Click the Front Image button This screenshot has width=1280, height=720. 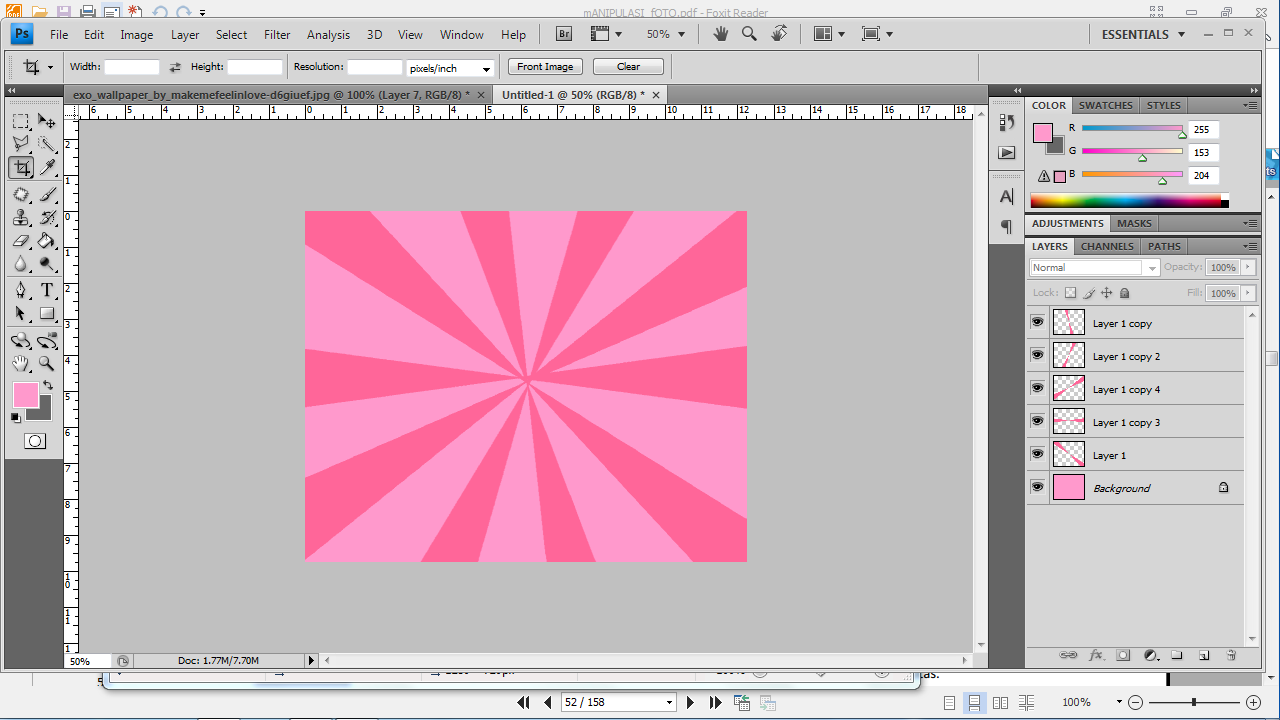coord(545,67)
